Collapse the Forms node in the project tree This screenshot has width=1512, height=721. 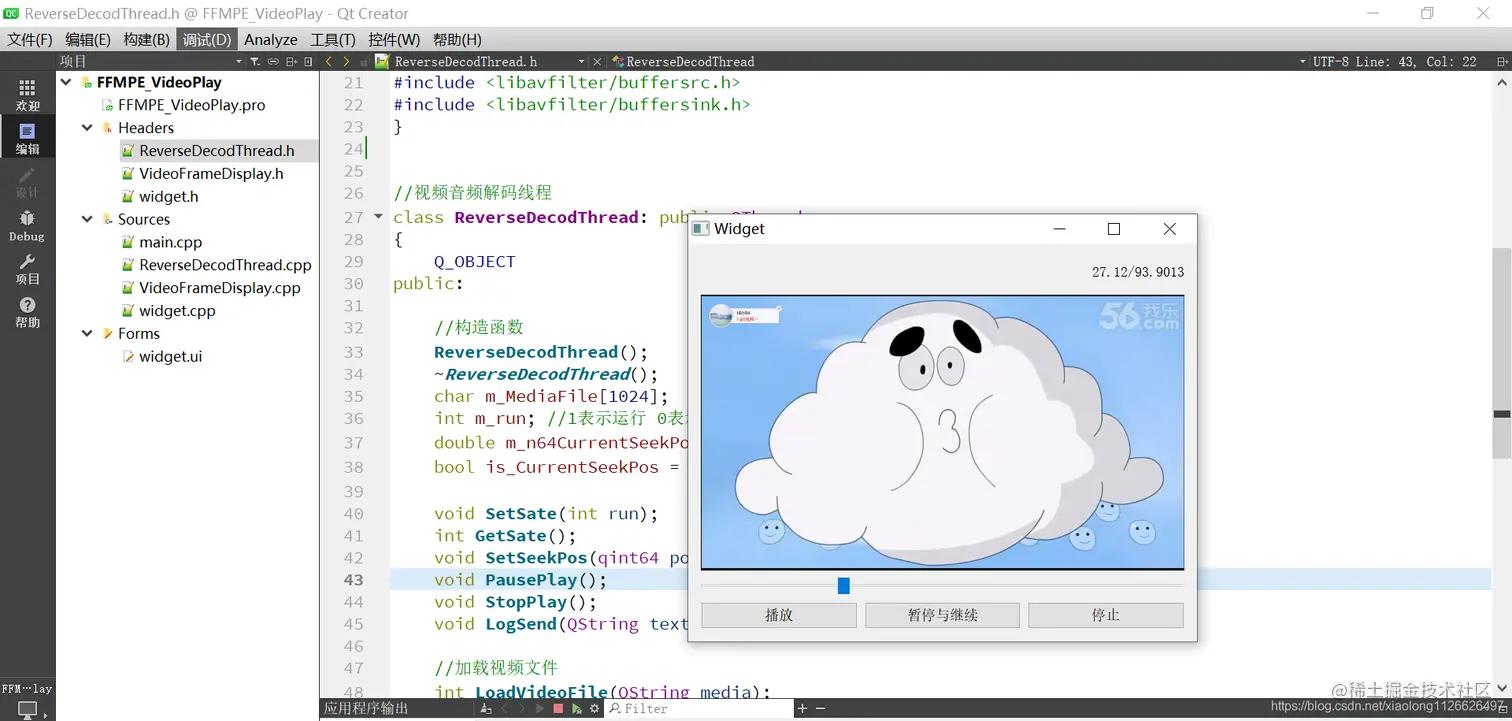(88, 333)
